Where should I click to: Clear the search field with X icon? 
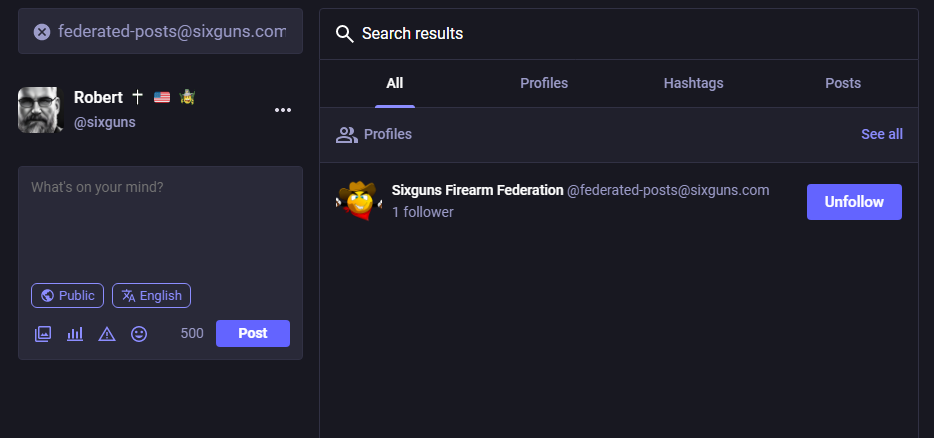[42, 32]
